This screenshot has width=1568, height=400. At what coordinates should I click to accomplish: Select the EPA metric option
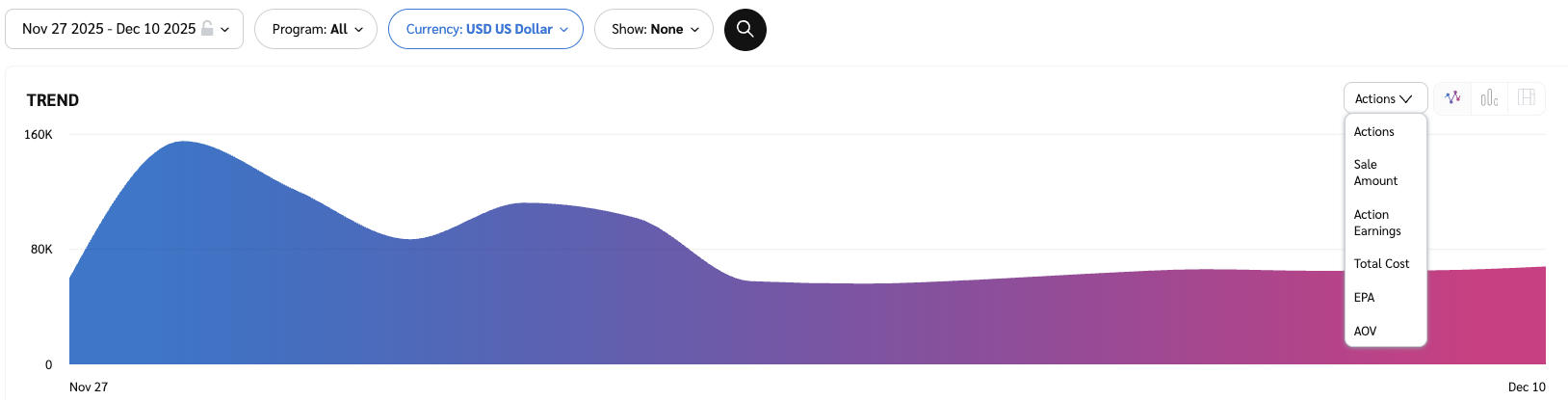[1364, 298]
